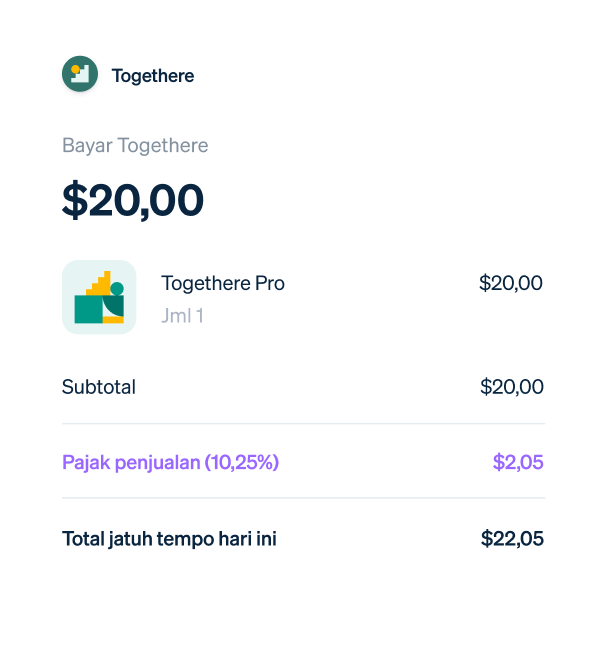This screenshot has height=666, width=608.
Task: Click the large $20,00 amount
Action: pos(133,200)
